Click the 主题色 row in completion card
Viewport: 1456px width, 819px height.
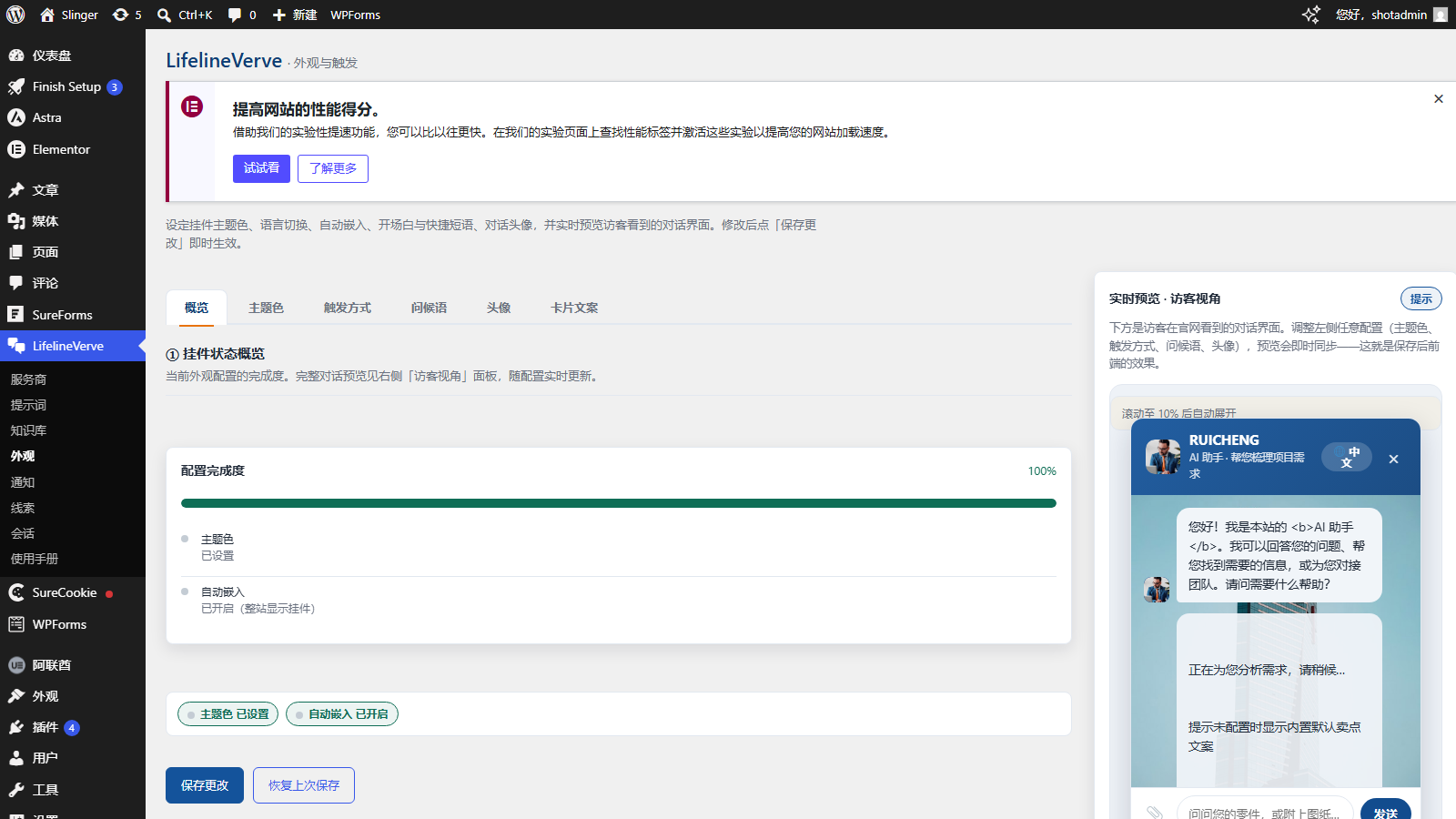pyautogui.click(x=619, y=548)
